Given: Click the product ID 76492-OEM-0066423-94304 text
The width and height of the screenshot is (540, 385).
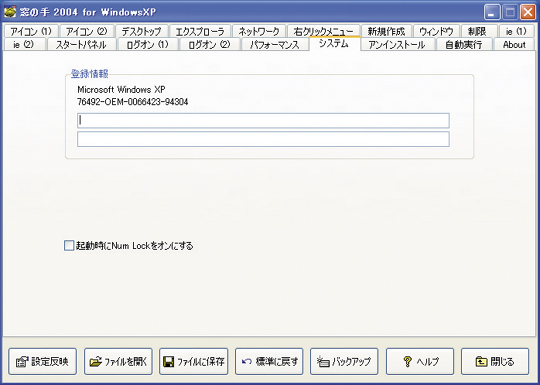Looking at the screenshot, I should 133,102.
